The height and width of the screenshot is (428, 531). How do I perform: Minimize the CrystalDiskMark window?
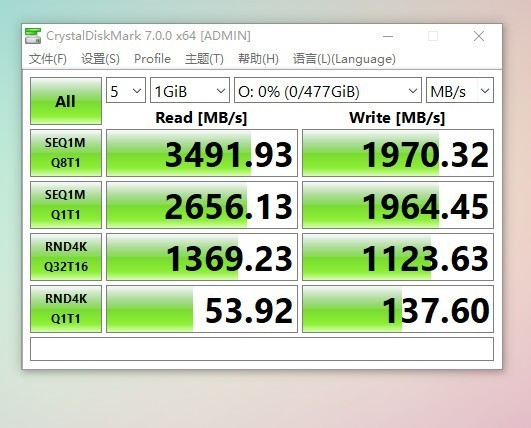(x=388, y=36)
